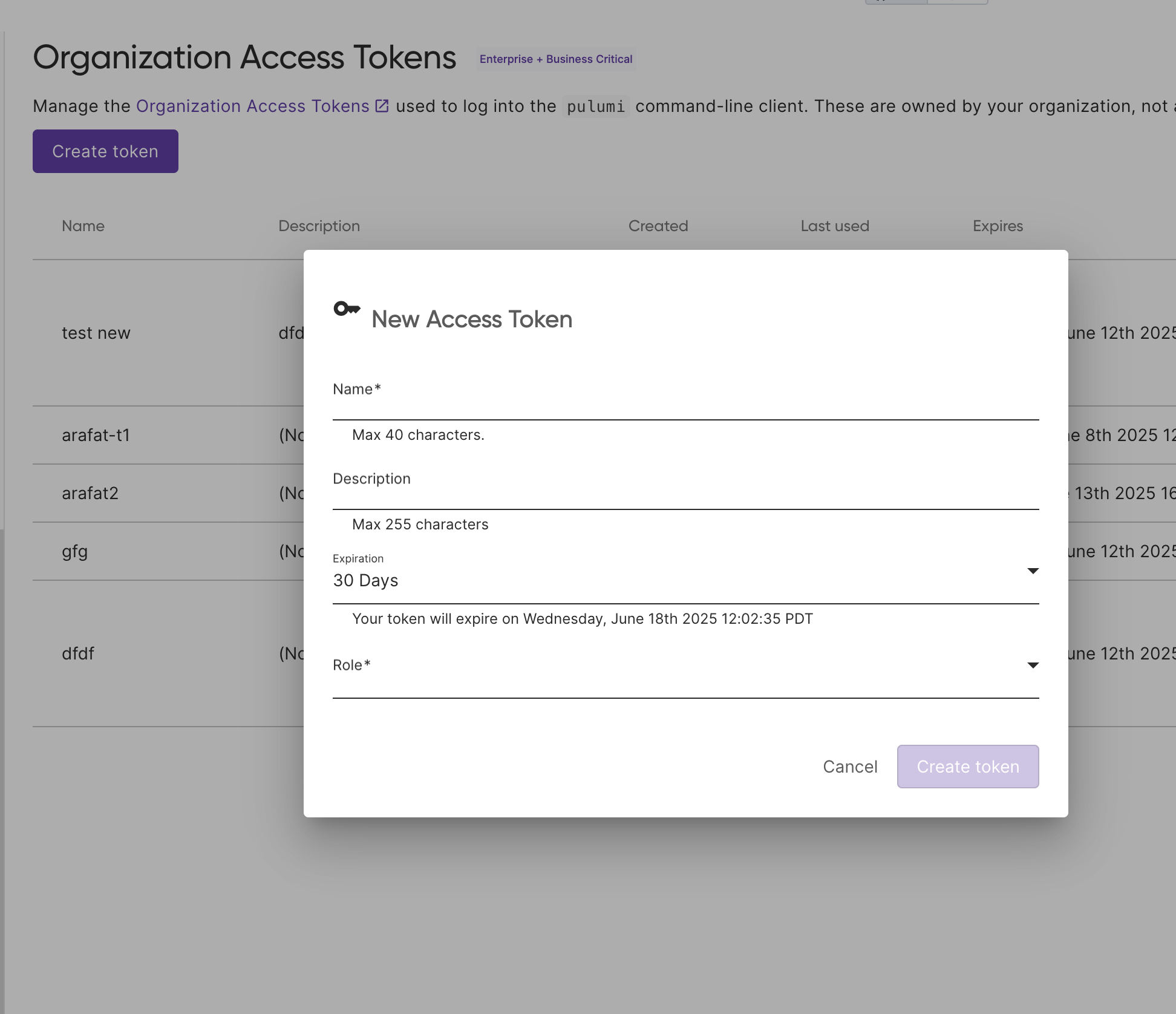Screen dimensions: 1176x1014
Task: Click the external link icon after Organization Access Tokens
Action: tap(382, 106)
